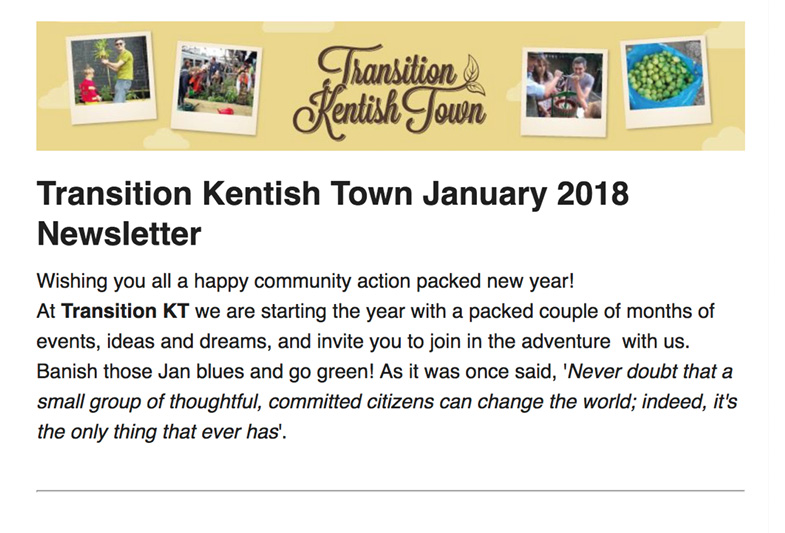Viewport: 785px width, 533px height.
Task: Click the italic 'the only thing that ever has' line
Action: click(x=158, y=432)
